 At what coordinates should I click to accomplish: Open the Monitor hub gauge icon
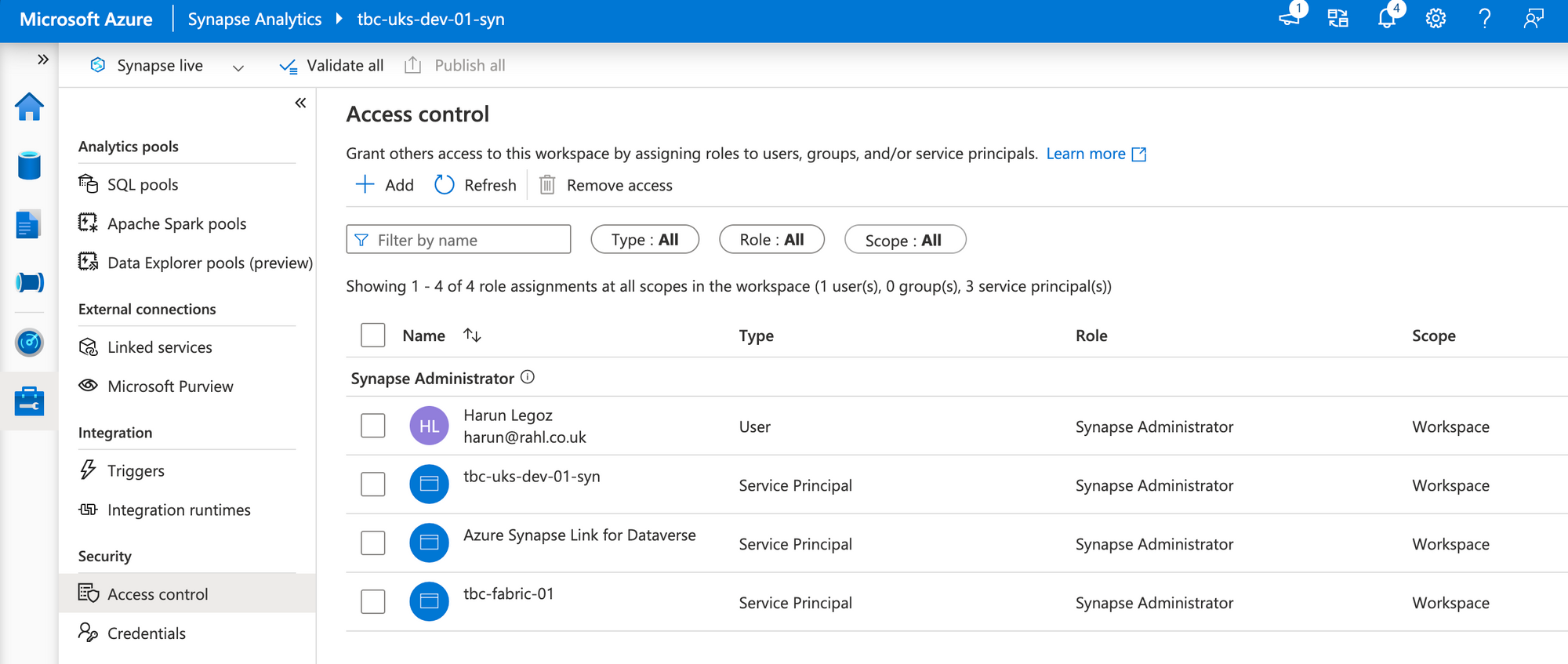click(29, 343)
